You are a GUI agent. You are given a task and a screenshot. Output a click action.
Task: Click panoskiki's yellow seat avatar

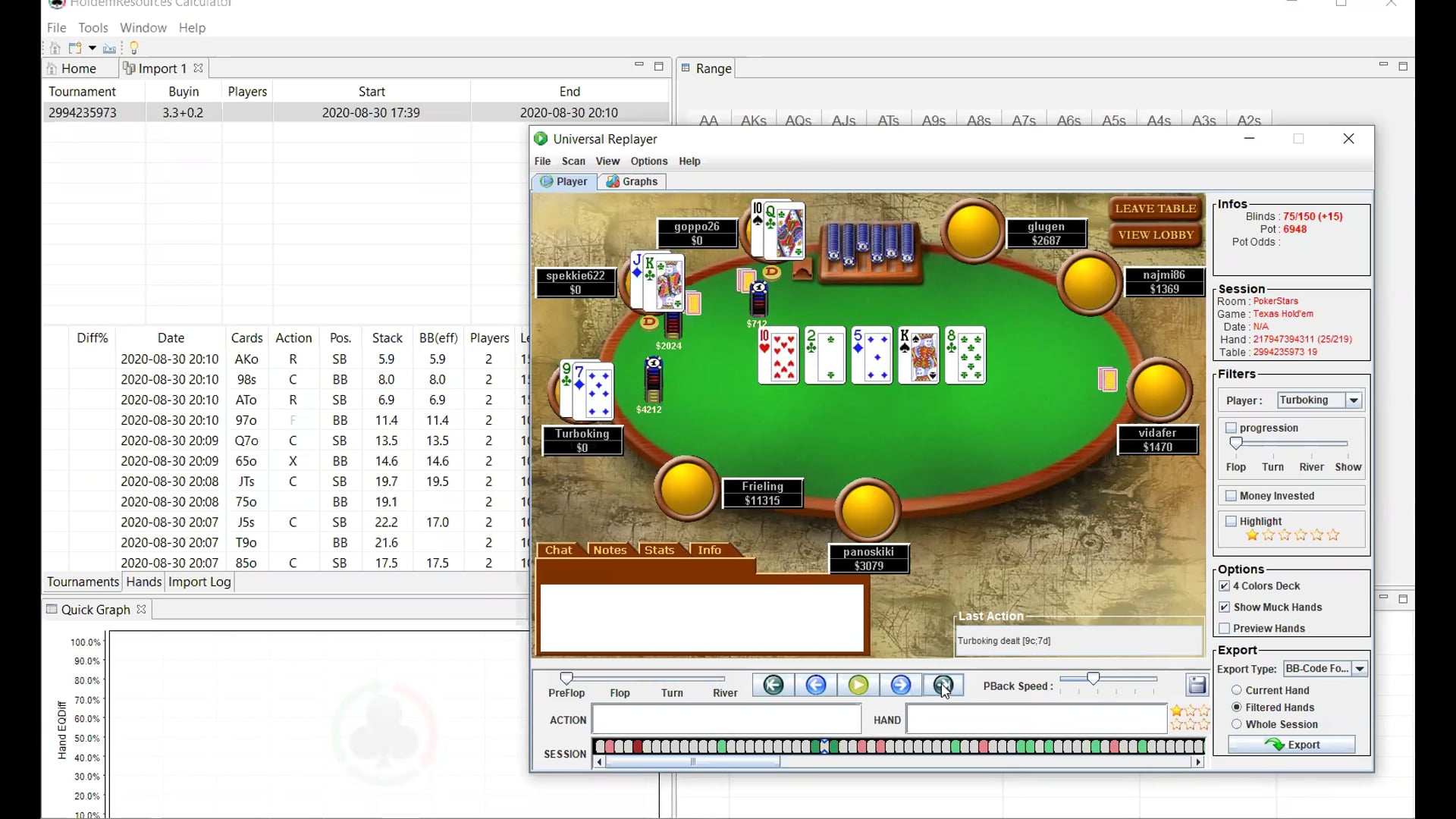click(x=868, y=510)
